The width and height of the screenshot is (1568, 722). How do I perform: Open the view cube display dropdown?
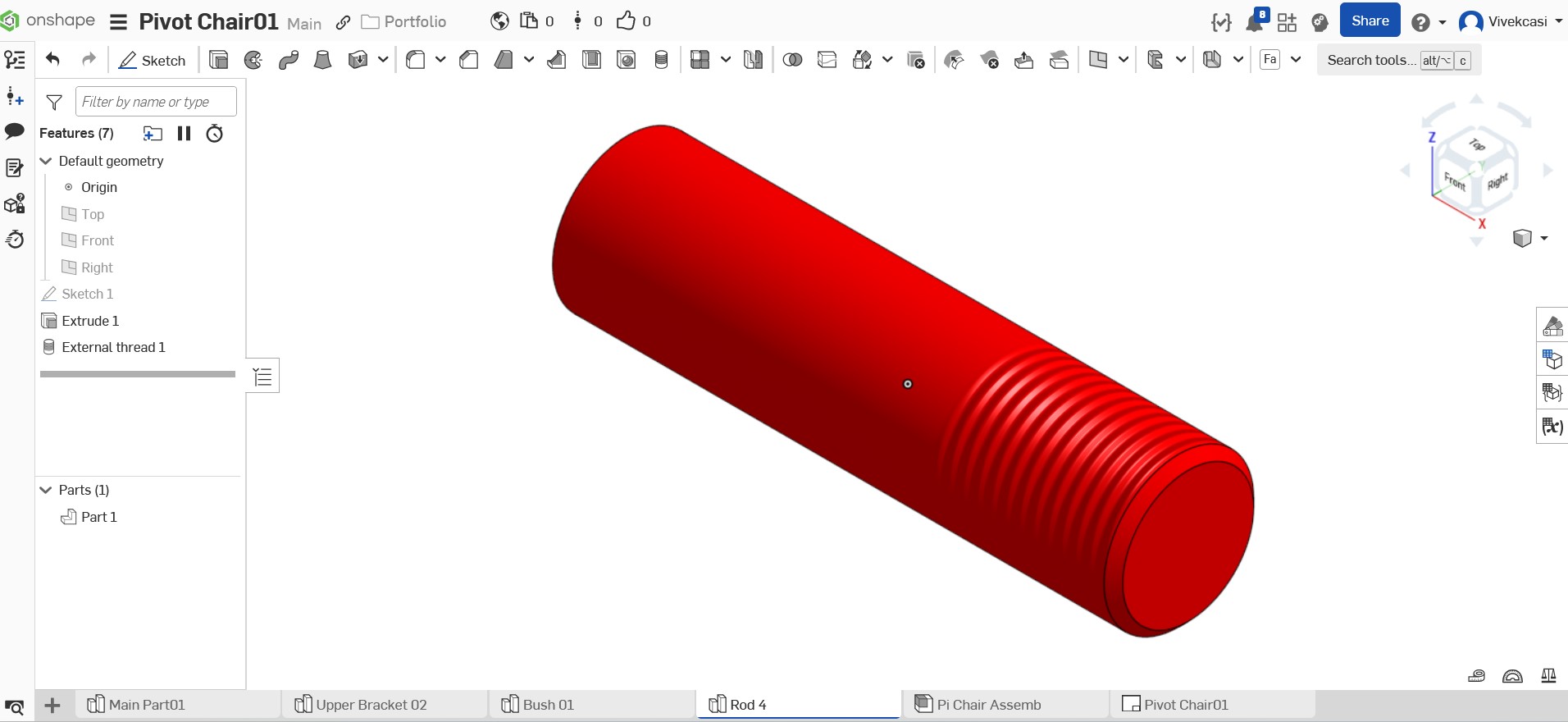click(x=1530, y=238)
